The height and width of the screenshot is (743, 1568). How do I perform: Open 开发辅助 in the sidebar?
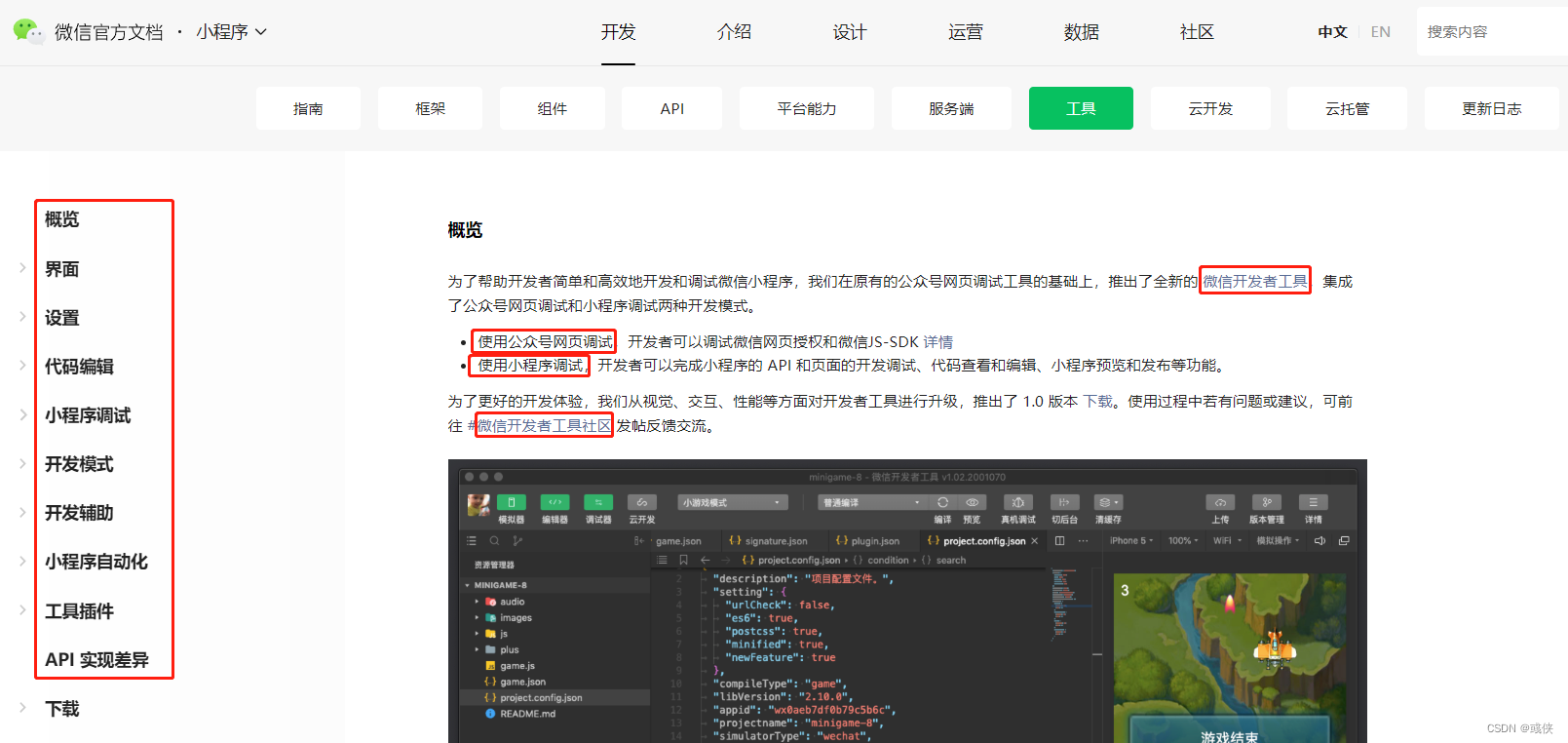point(79,513)
